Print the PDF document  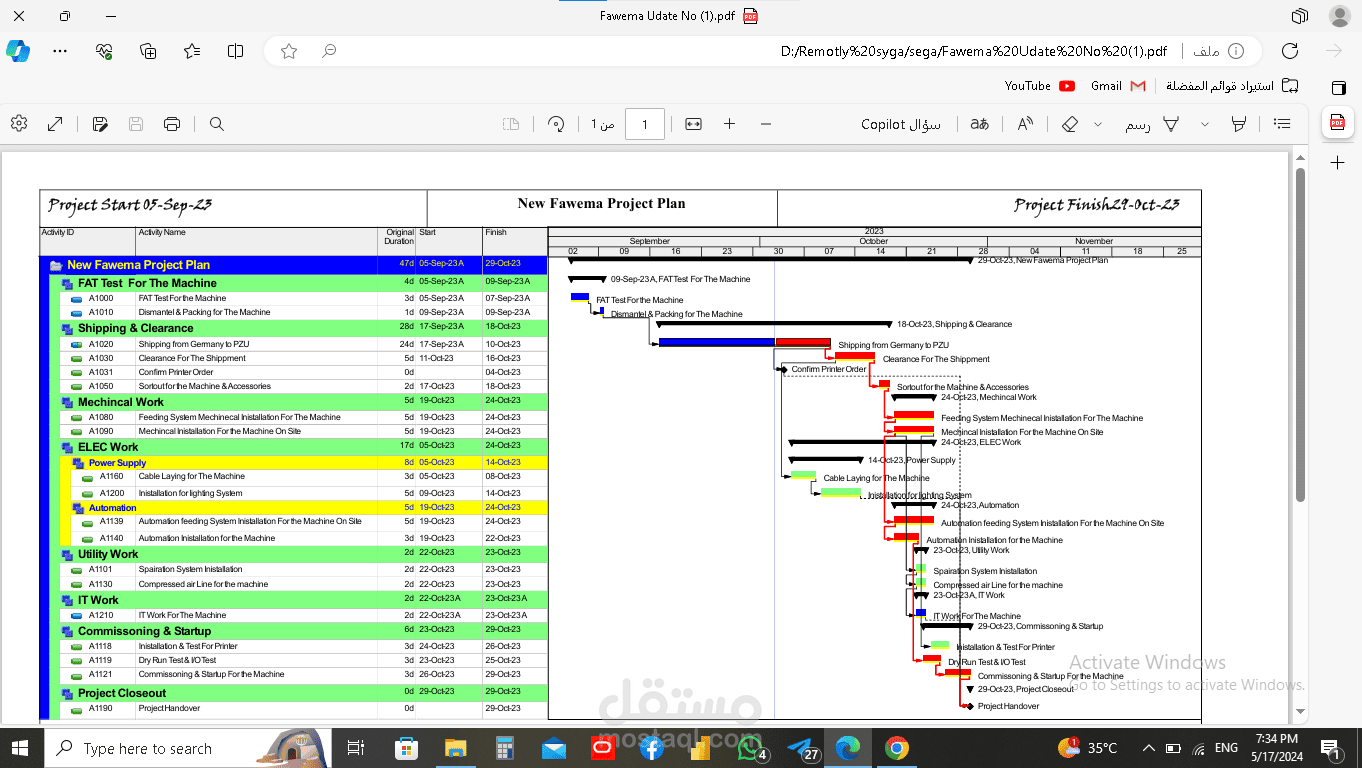[172, 124]
